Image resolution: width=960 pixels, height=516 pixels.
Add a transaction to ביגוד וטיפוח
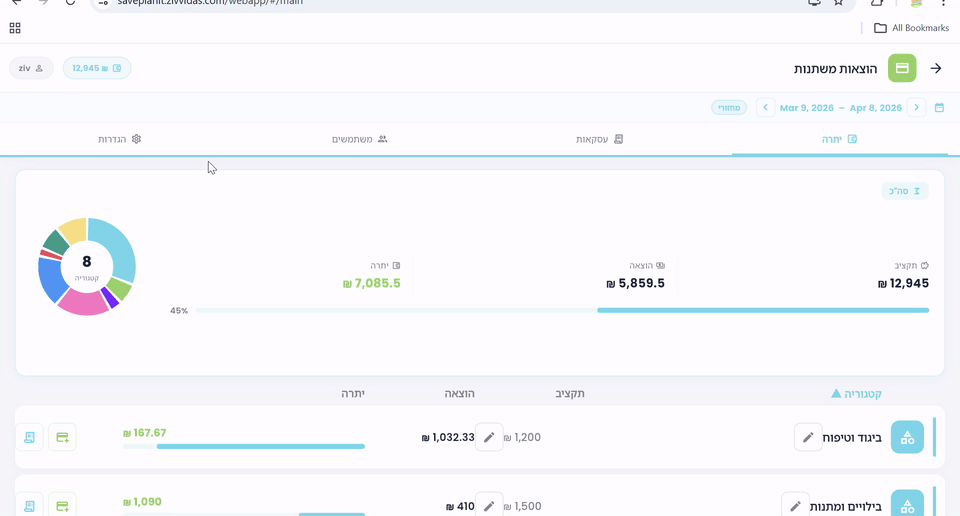62,437
